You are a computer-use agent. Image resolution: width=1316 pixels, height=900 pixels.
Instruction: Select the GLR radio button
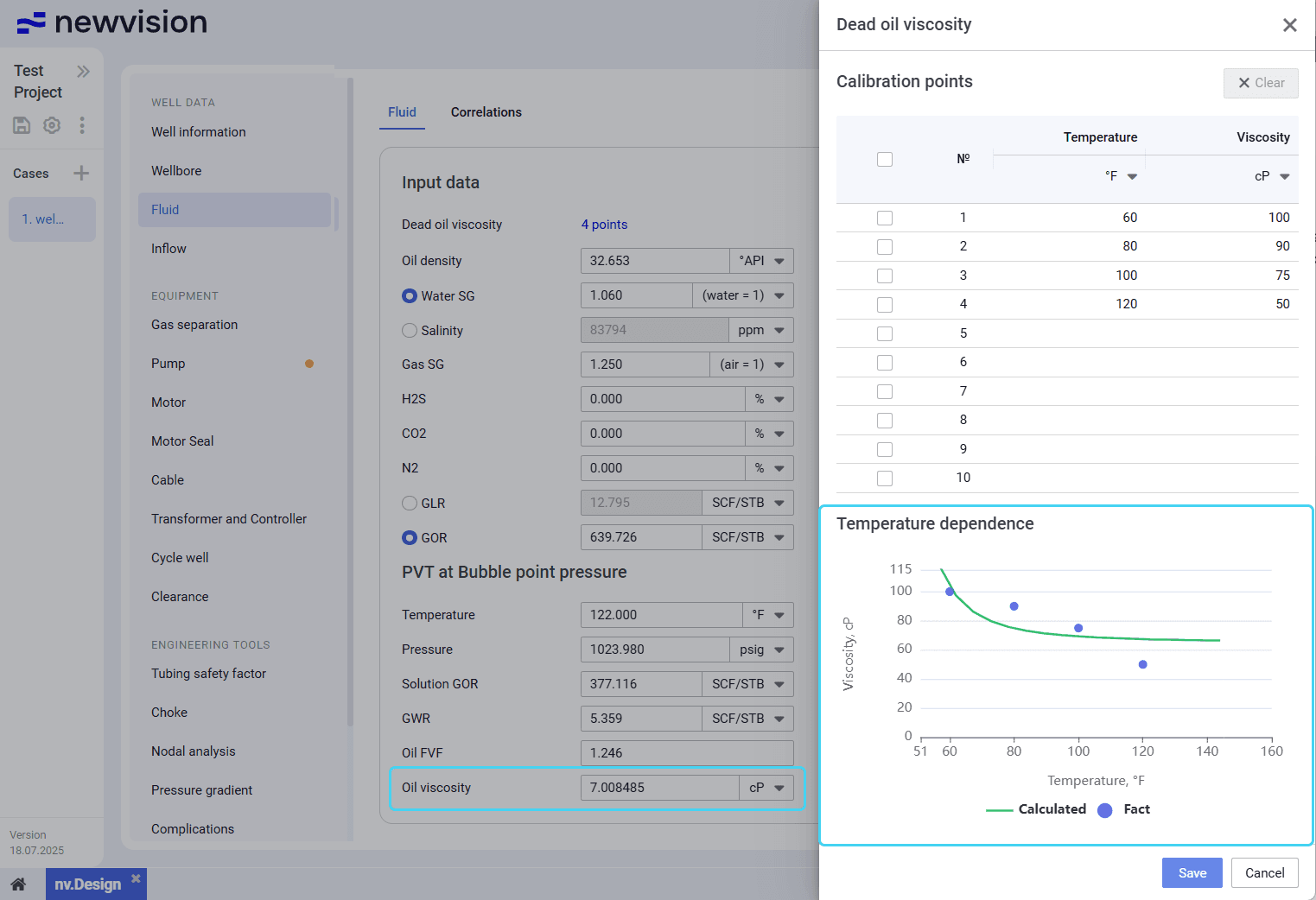tap(410, 503)
